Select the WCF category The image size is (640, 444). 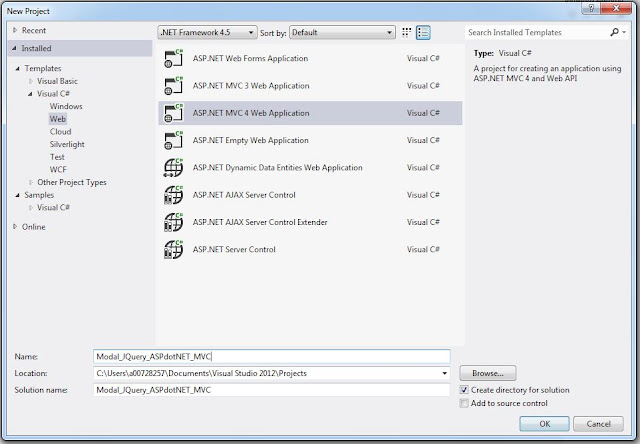[58, 170]
